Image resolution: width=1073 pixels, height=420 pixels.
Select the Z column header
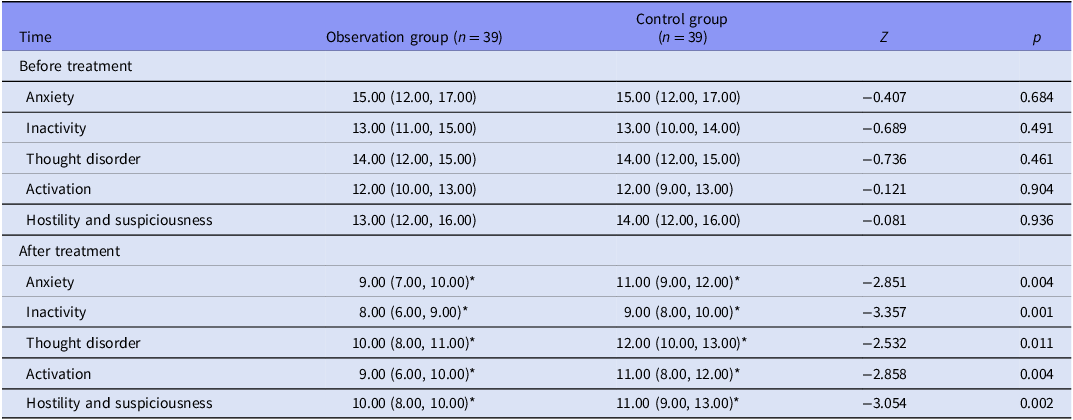[x=885, y=38]
